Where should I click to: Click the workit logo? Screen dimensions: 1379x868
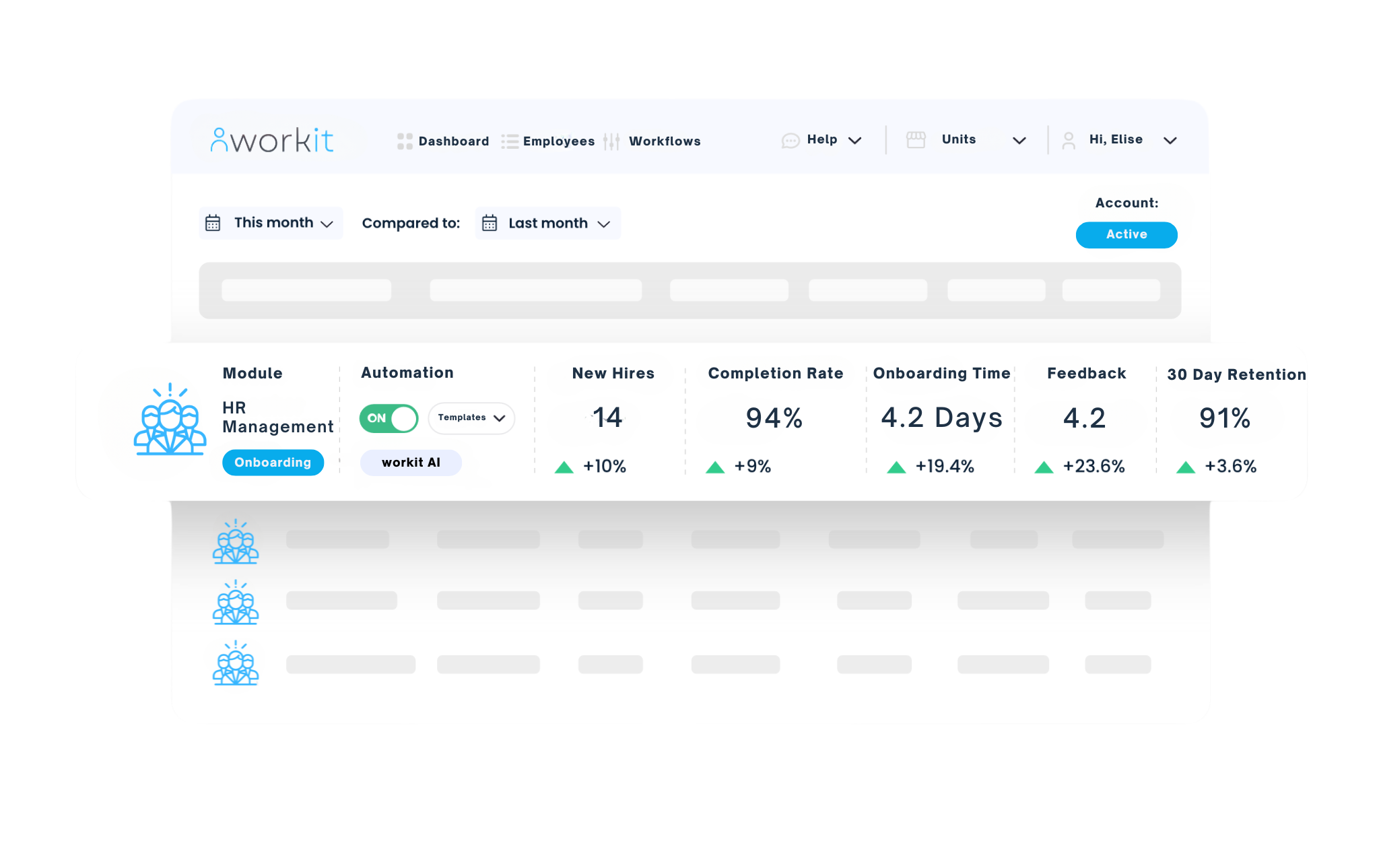[272, 140]
